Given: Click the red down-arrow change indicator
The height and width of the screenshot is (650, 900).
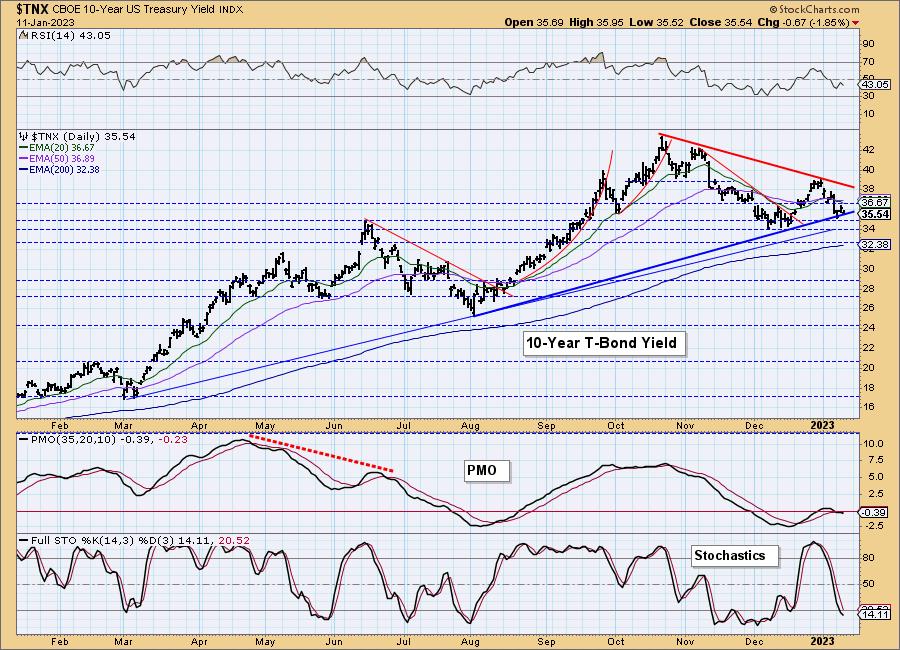Looking at the screenshot, I should click(x=856, y=23).
